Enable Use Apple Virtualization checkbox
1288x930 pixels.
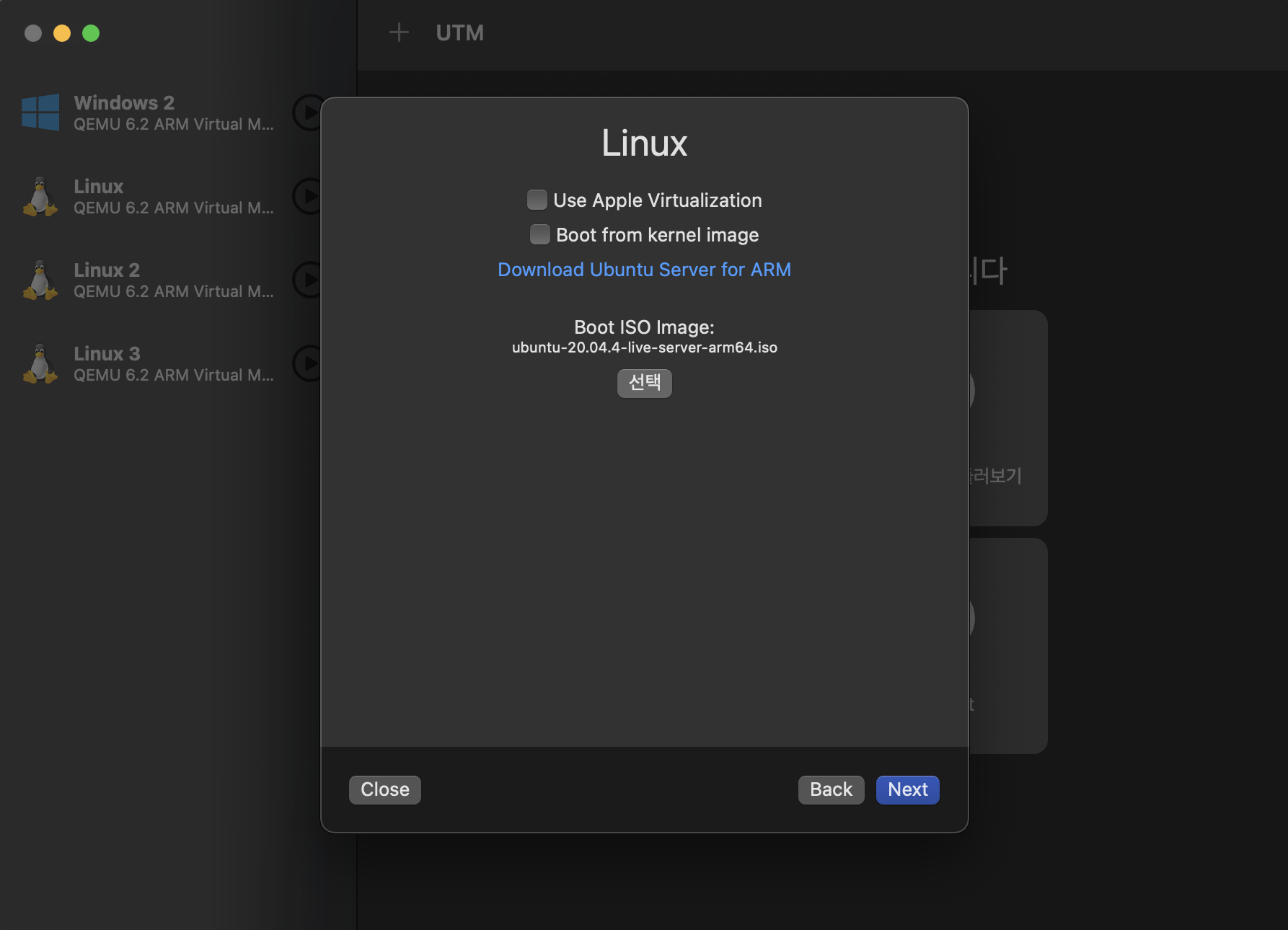coord(537,200)
